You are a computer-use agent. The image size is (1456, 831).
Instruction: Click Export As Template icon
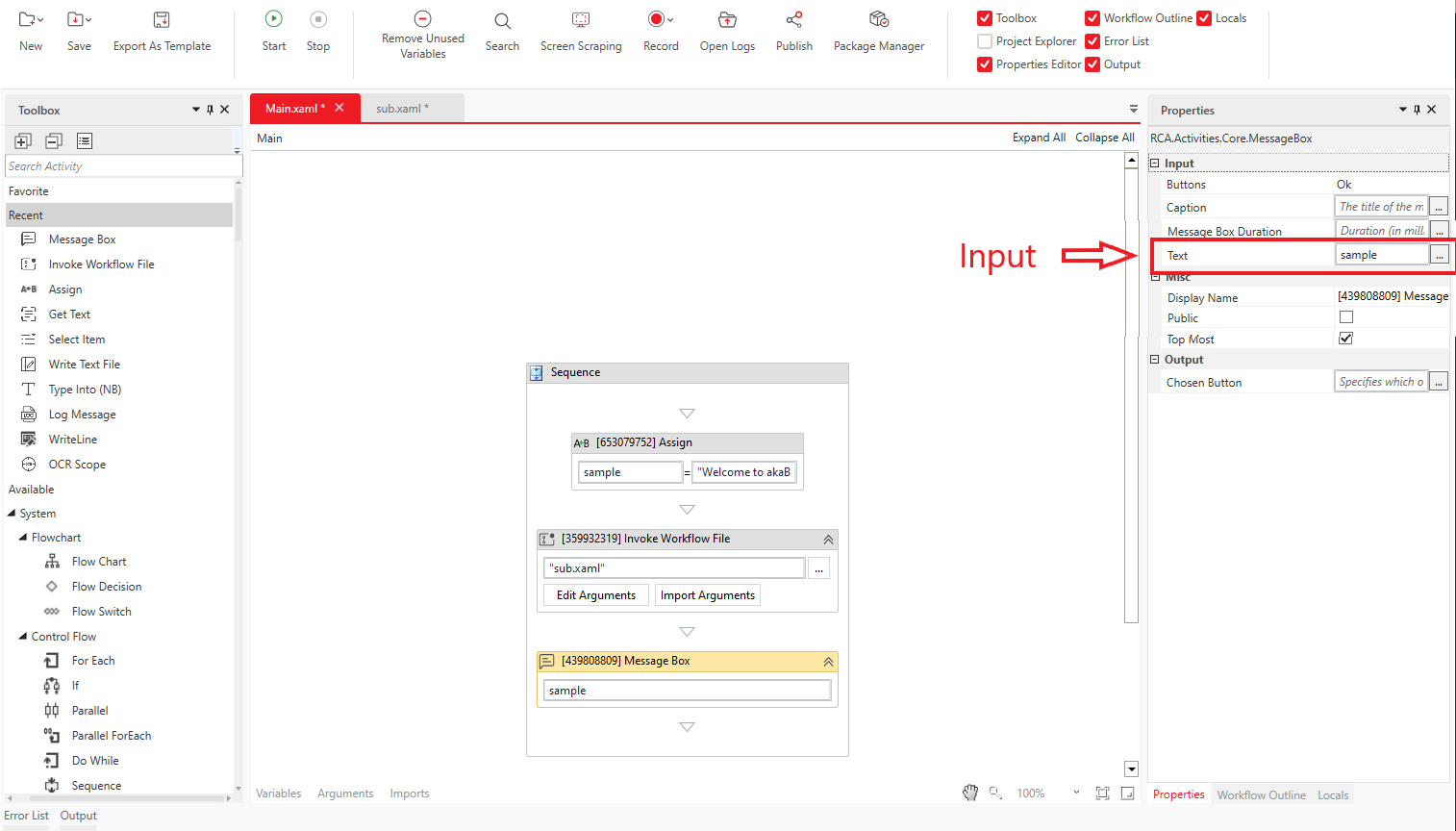[162, 19]
